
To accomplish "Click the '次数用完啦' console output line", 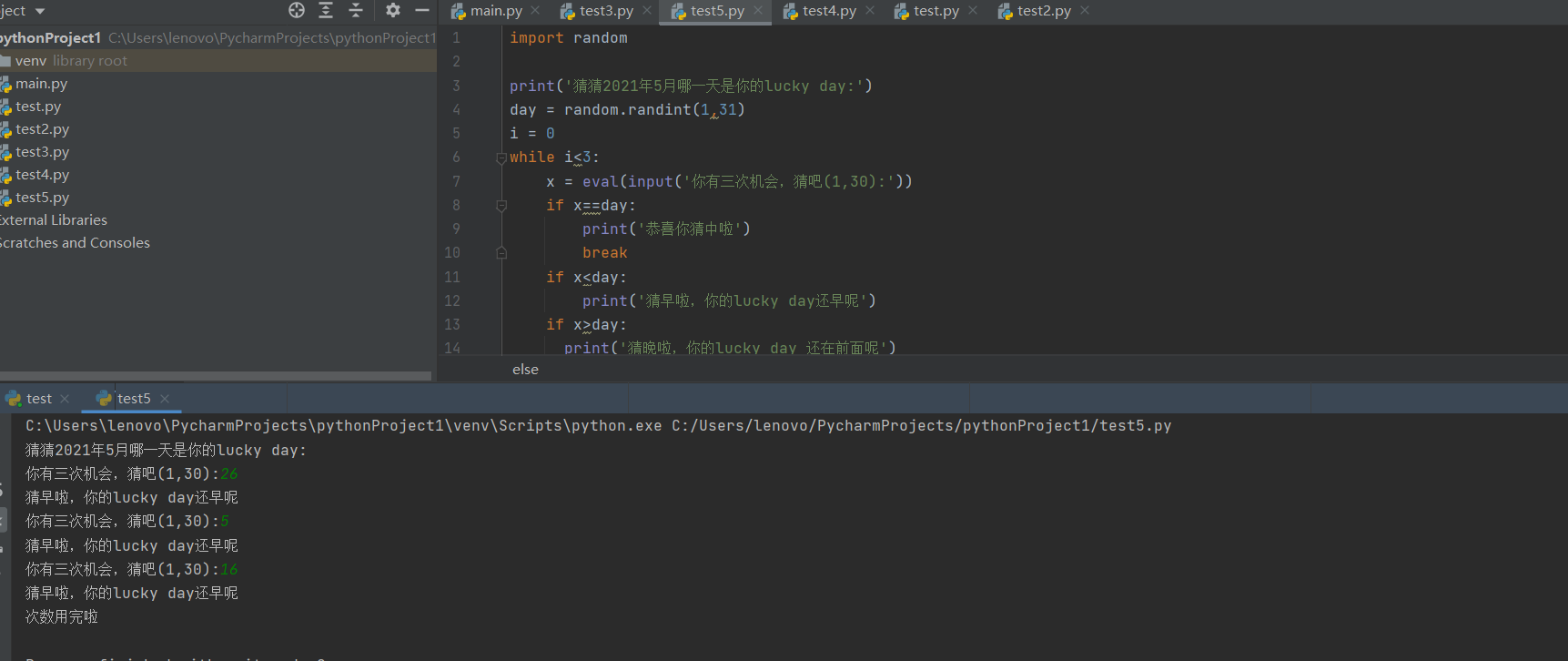I will (x=61, y=616).
